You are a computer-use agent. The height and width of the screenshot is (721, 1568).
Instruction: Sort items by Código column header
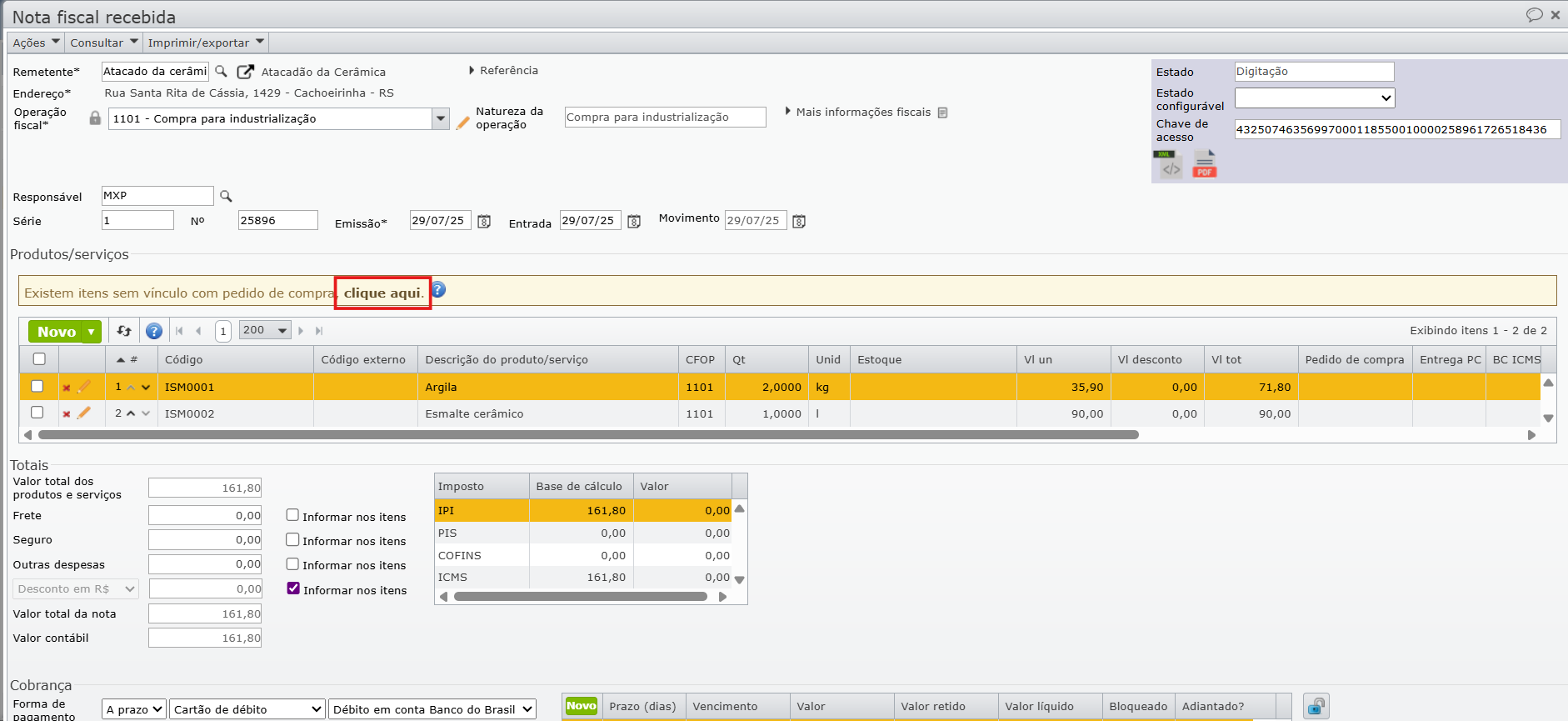235,360
